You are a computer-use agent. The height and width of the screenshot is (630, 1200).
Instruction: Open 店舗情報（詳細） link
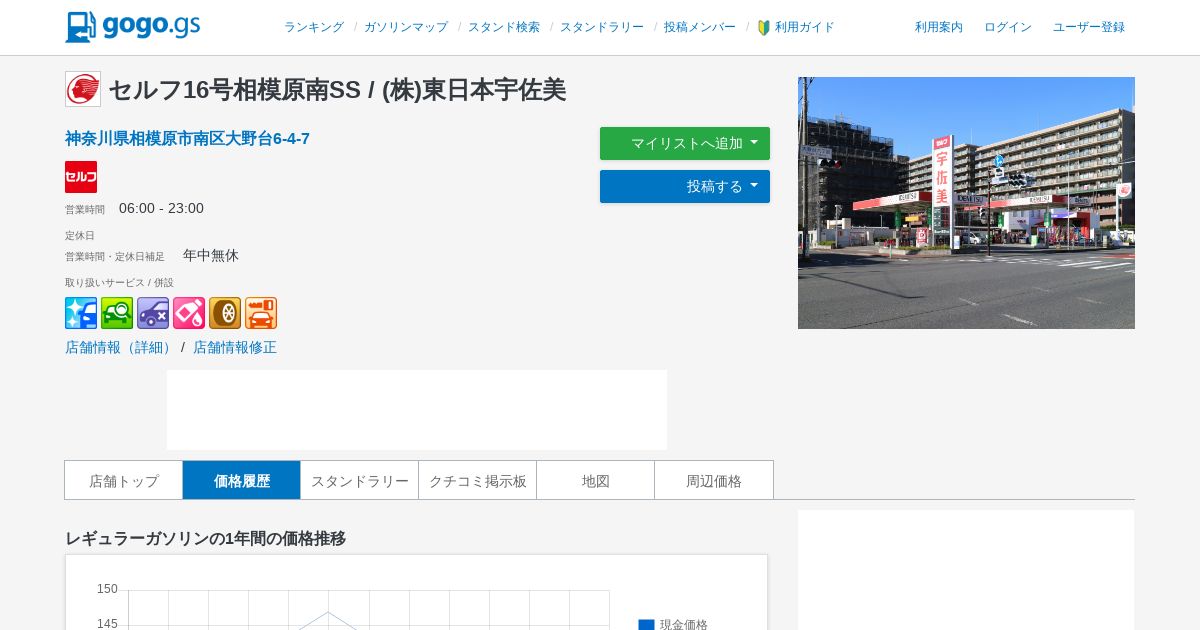pos(121,347)
